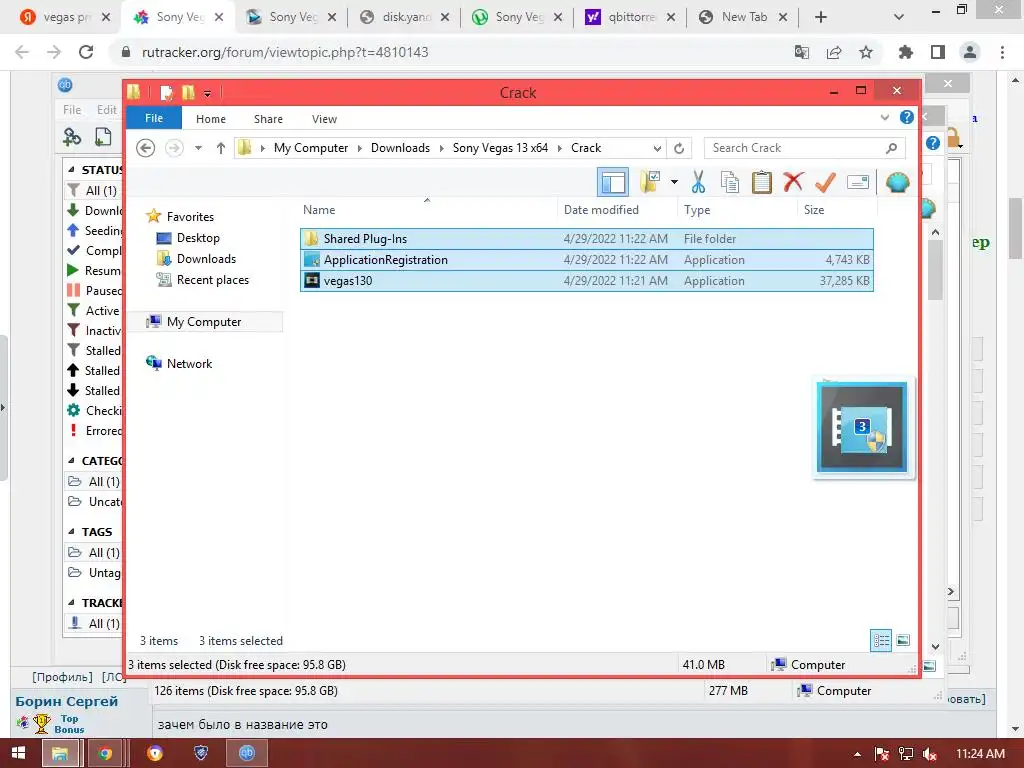The image size is (1024, 768).
Task: Click the red X Delete icon
Action: (x=793, y=182)
